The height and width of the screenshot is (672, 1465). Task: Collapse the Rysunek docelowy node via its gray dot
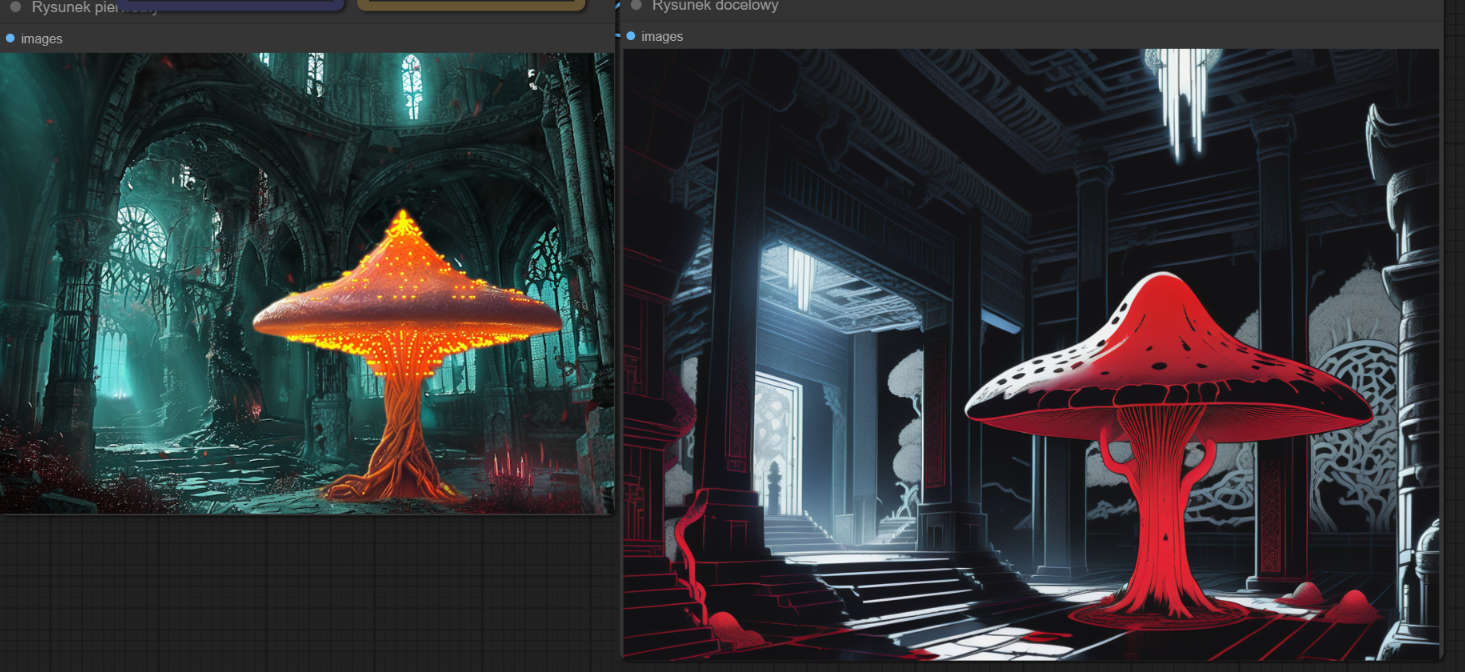click(636, 5)
